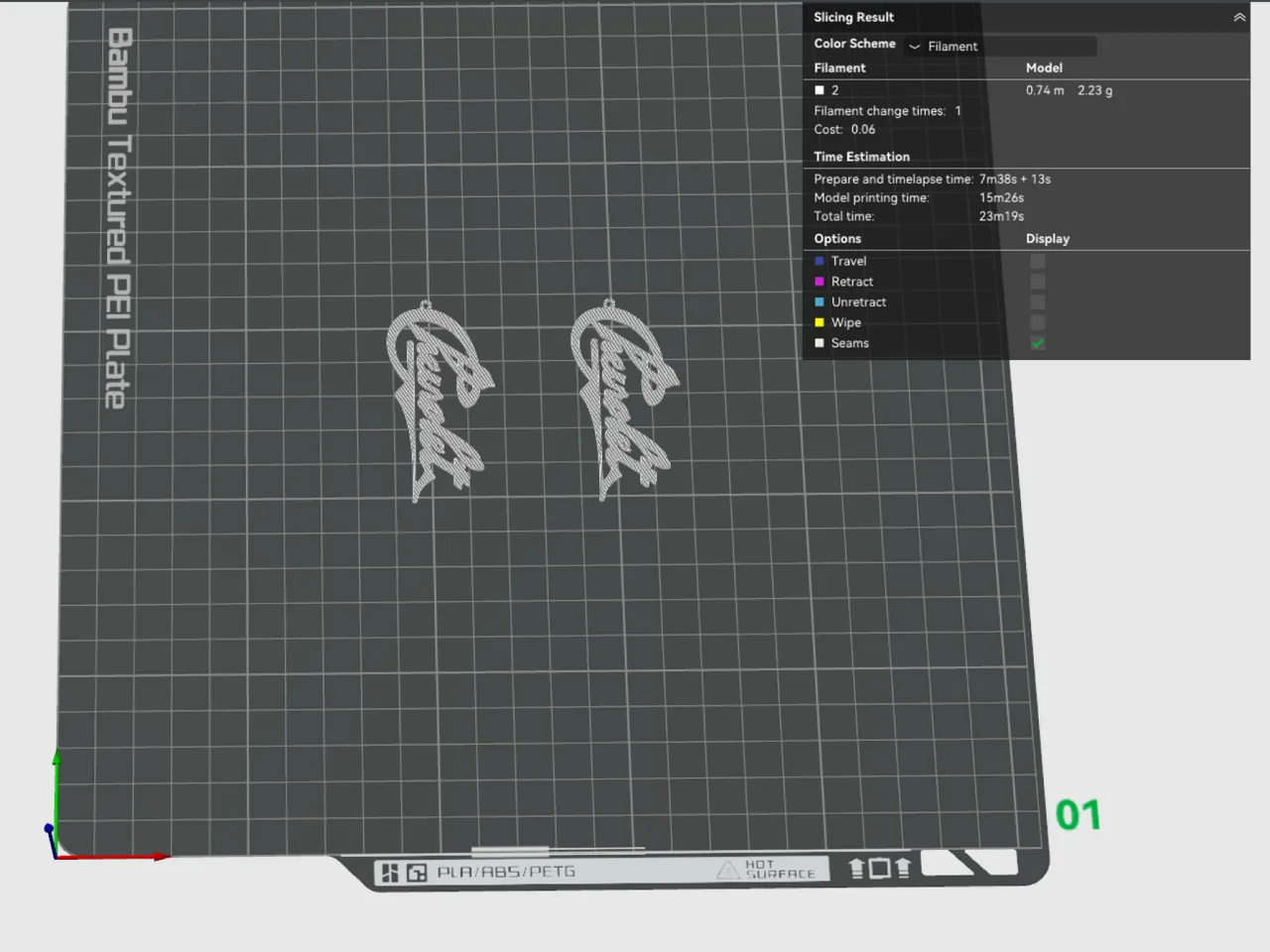Open the Color Scheme dropdown
The width and height of the screenshot is (1270, 952).
[1000, 46]
